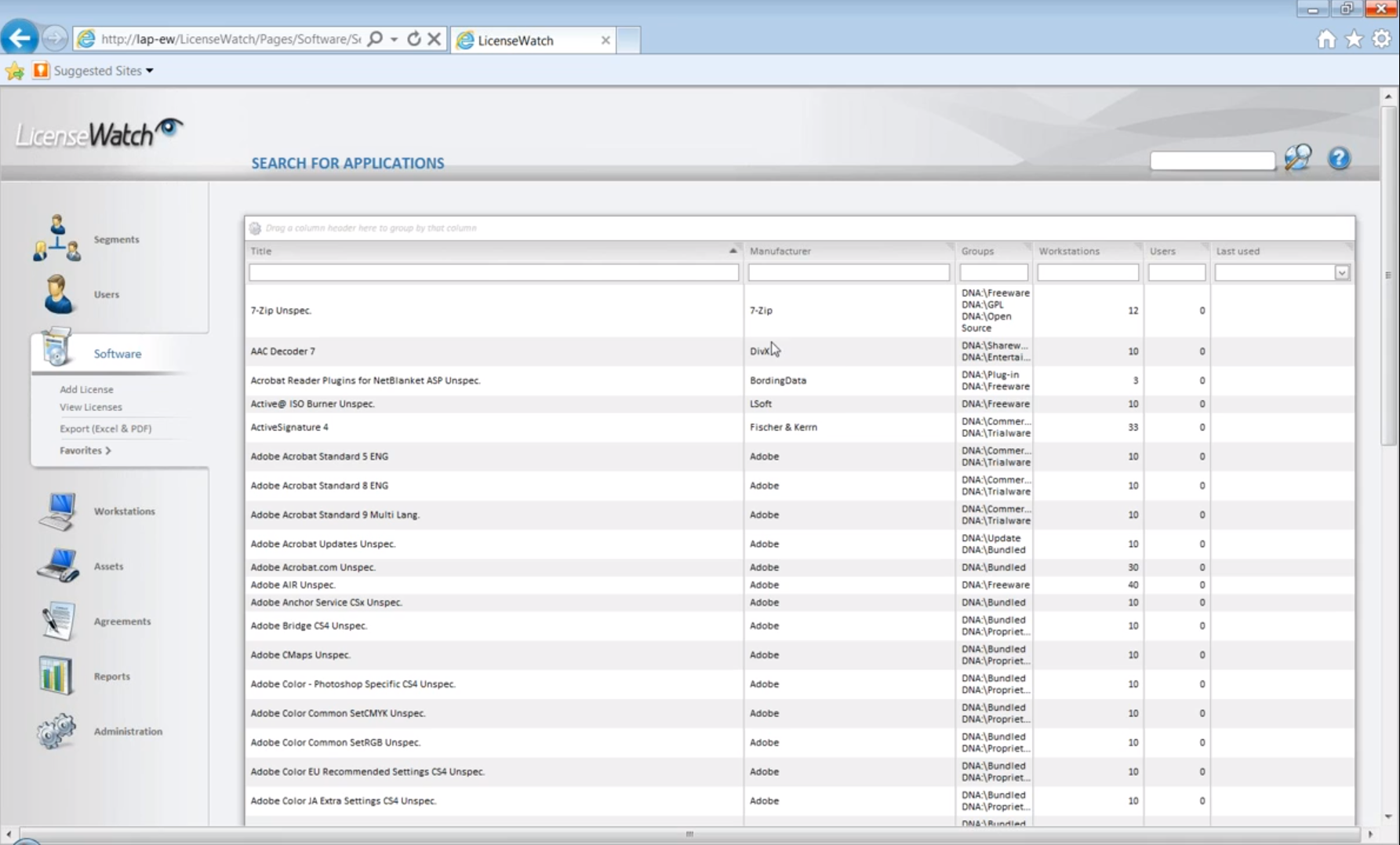1400x845 pixels.
Task: Expand the Suggested Sites dropdown
Action: click(x=149, y=71)
